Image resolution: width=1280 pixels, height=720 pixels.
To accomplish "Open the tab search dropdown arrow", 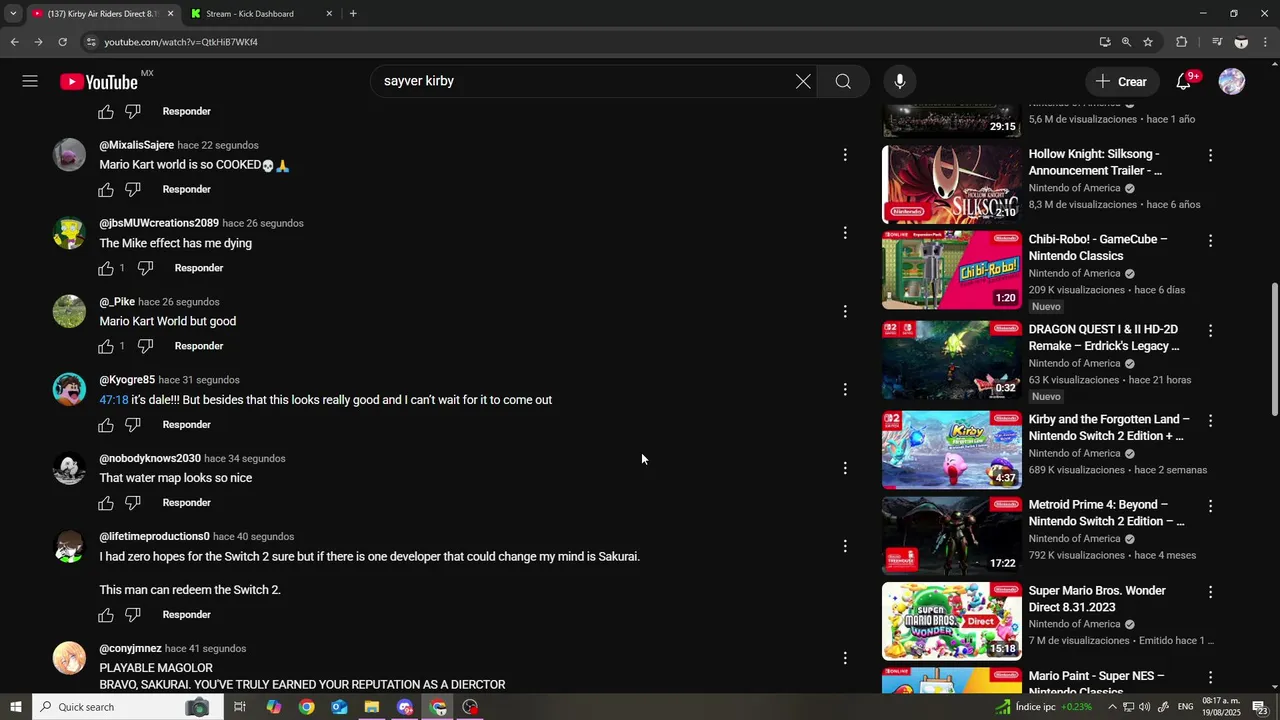I will click(13, 14).
